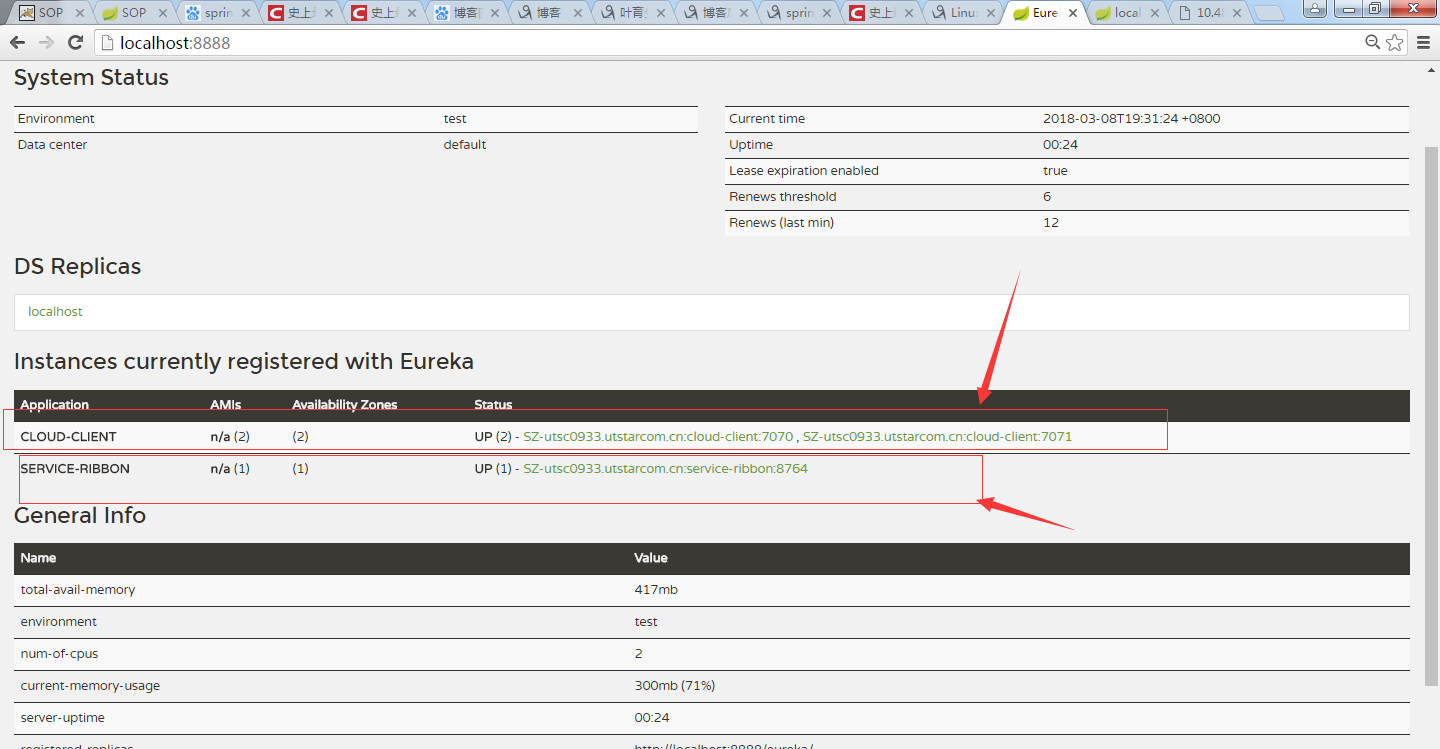Close the Linu tab

[x=991, y=14]
